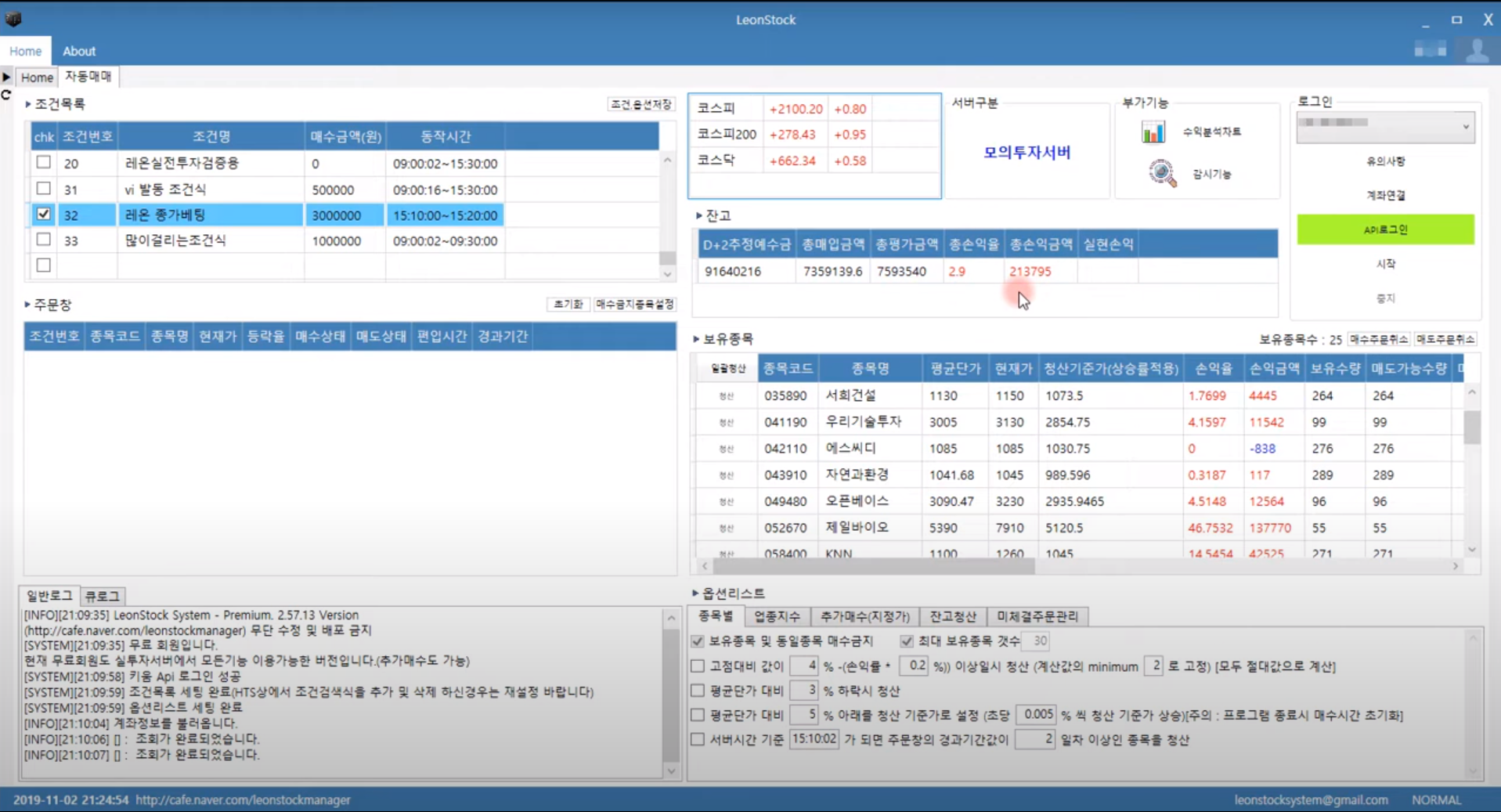1501x812 pixels.
Task: Check condition 20 레온실전투자검증용
Action: tap(44, 162)
